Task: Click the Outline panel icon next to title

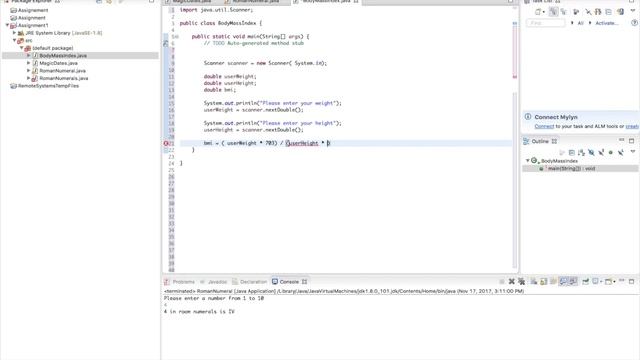Action: coord(527,141)
